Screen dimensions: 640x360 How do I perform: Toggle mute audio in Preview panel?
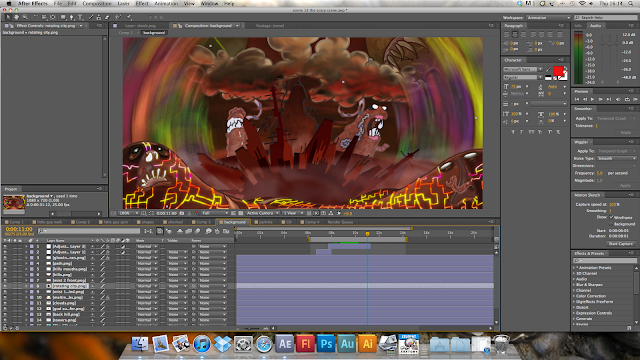pos(619,99)
